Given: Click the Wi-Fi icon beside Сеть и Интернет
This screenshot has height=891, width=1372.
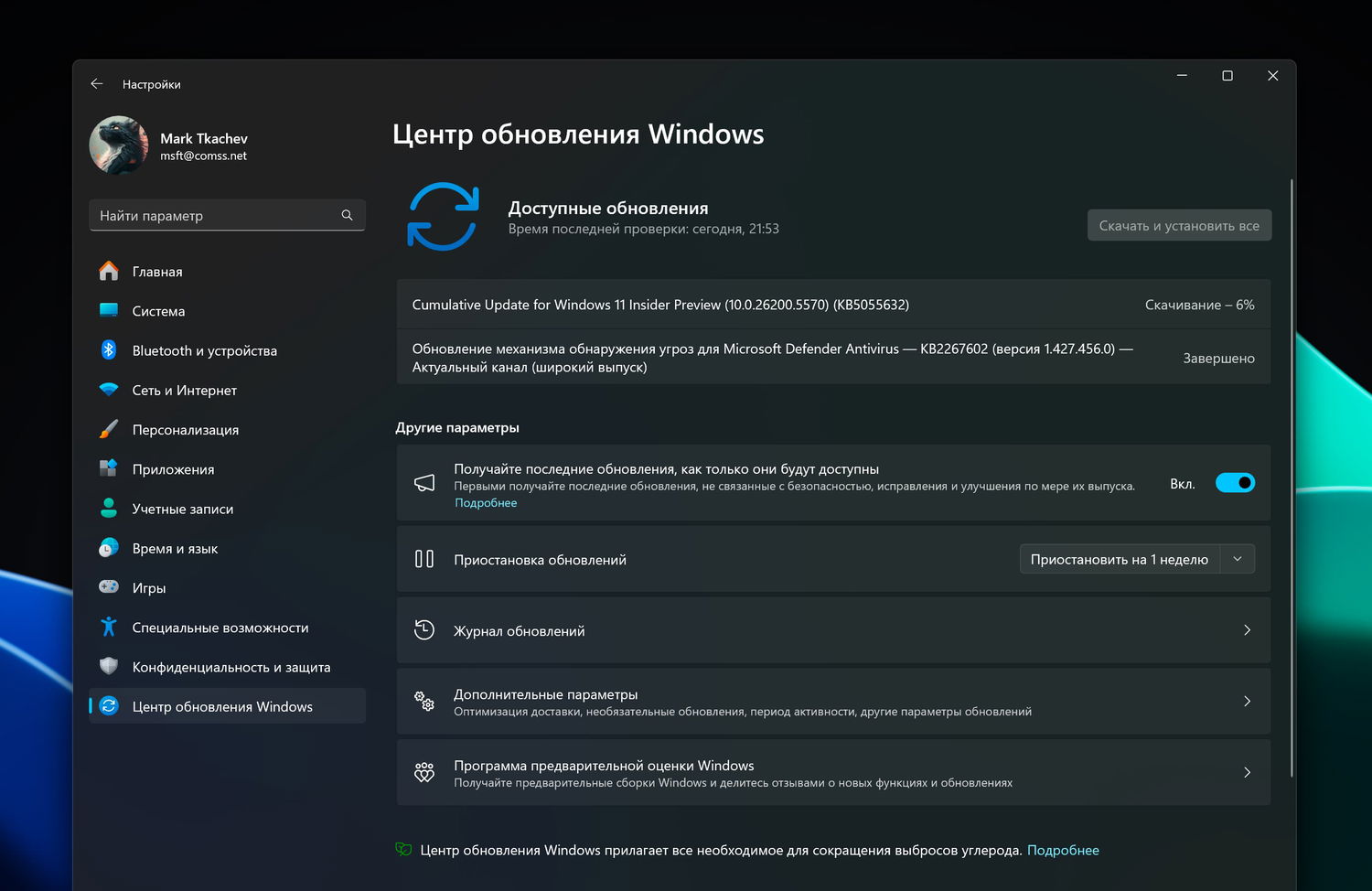Looking at the screenshot, I should tap(109, 390).
